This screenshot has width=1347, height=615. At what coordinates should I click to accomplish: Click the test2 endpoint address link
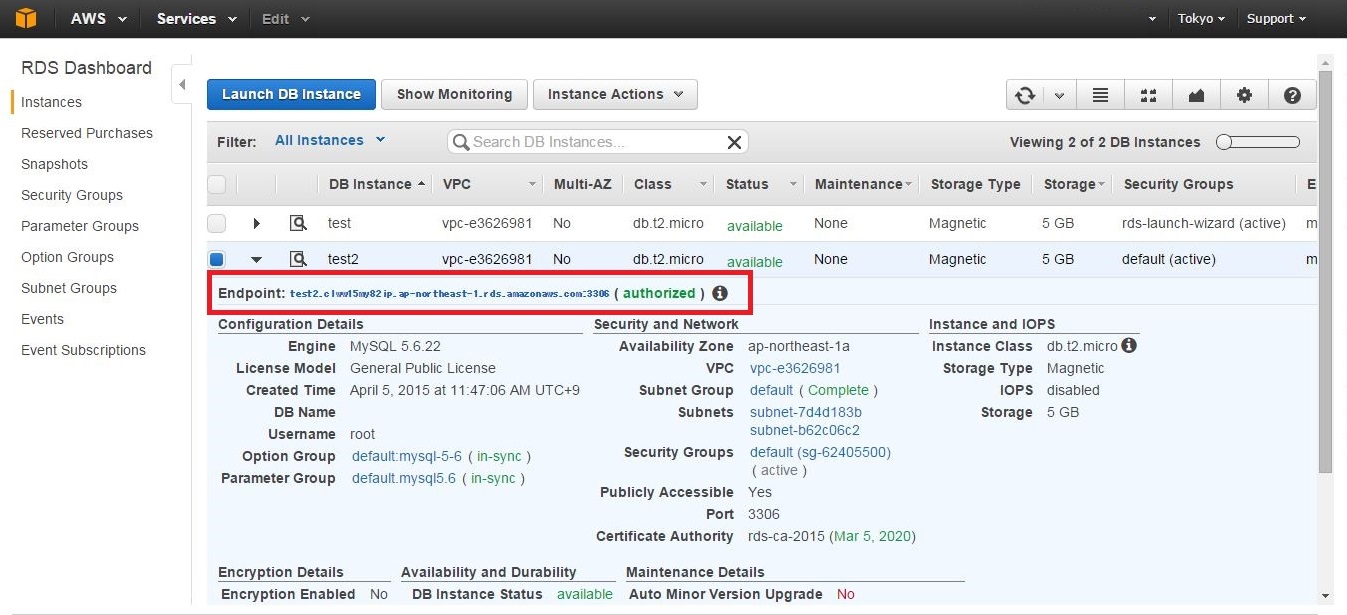(x=450, y=294)
